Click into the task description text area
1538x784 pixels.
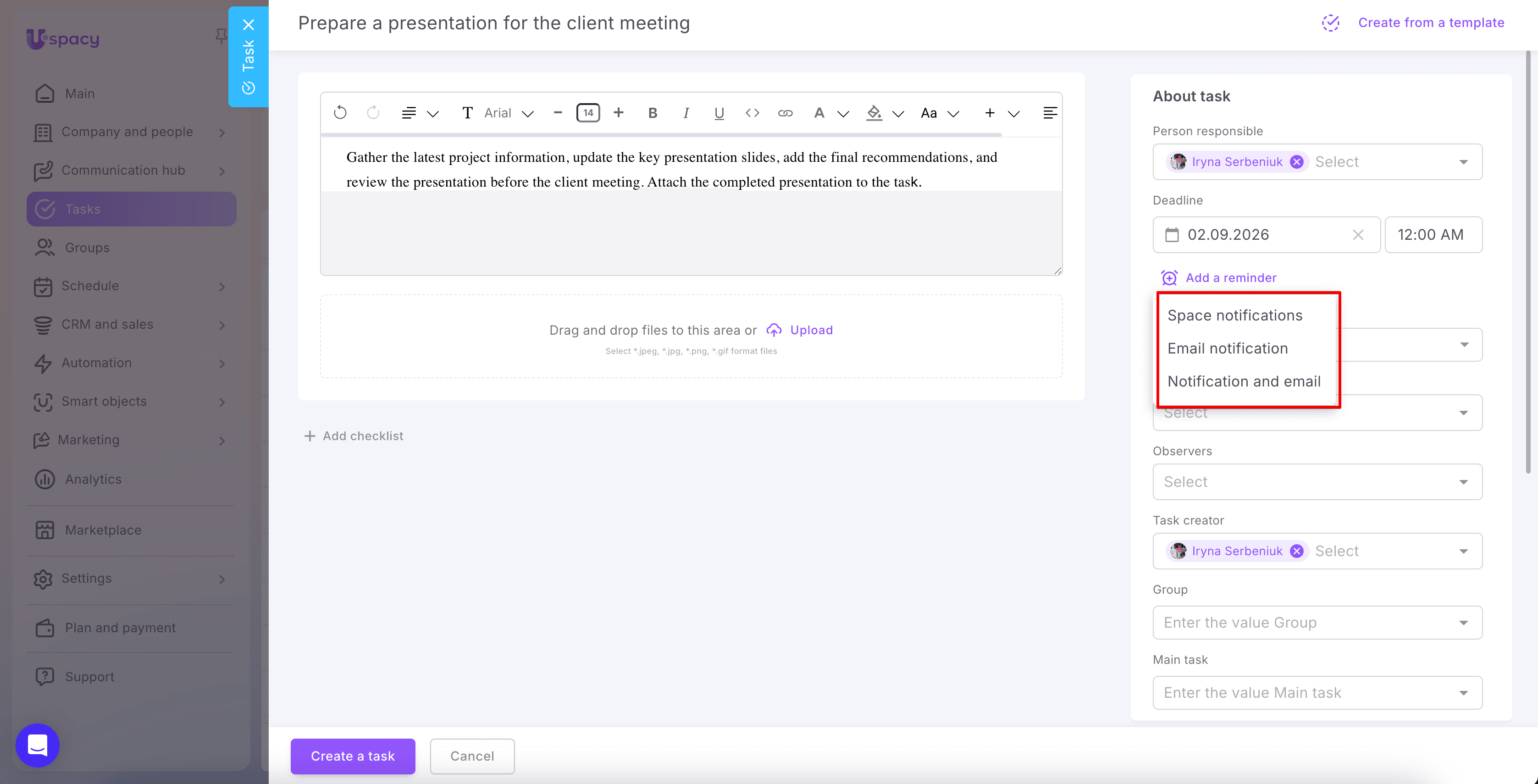pyautogui.click(x=691, y=206)
